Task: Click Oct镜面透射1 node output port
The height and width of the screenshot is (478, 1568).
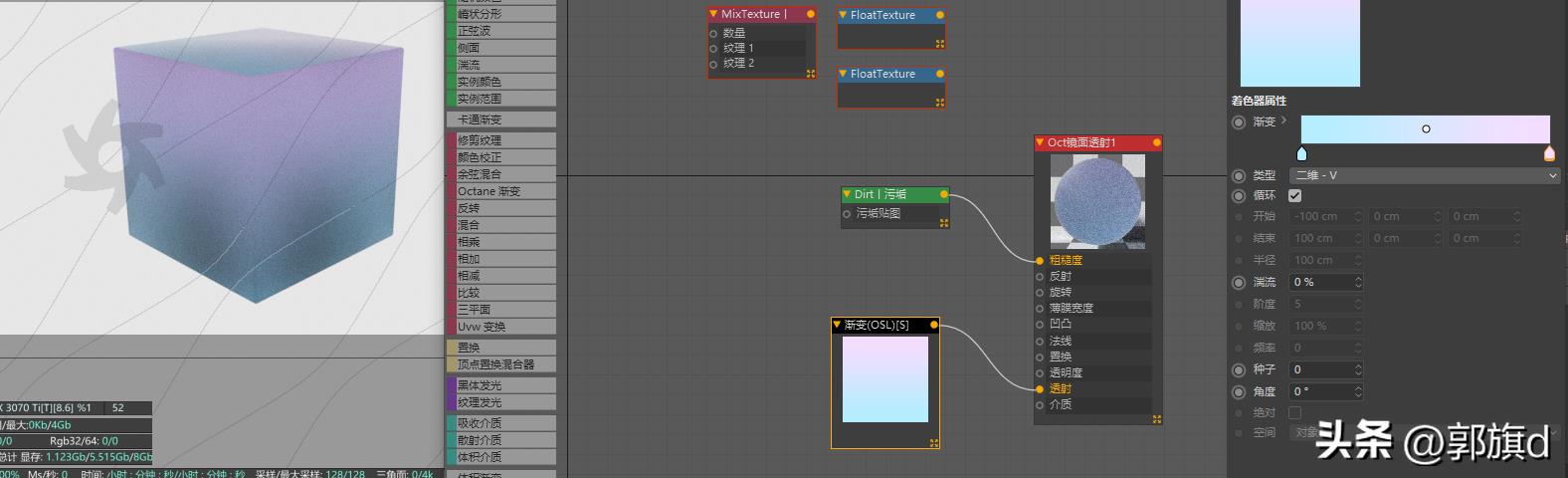Action: (x=1157, y=143)
